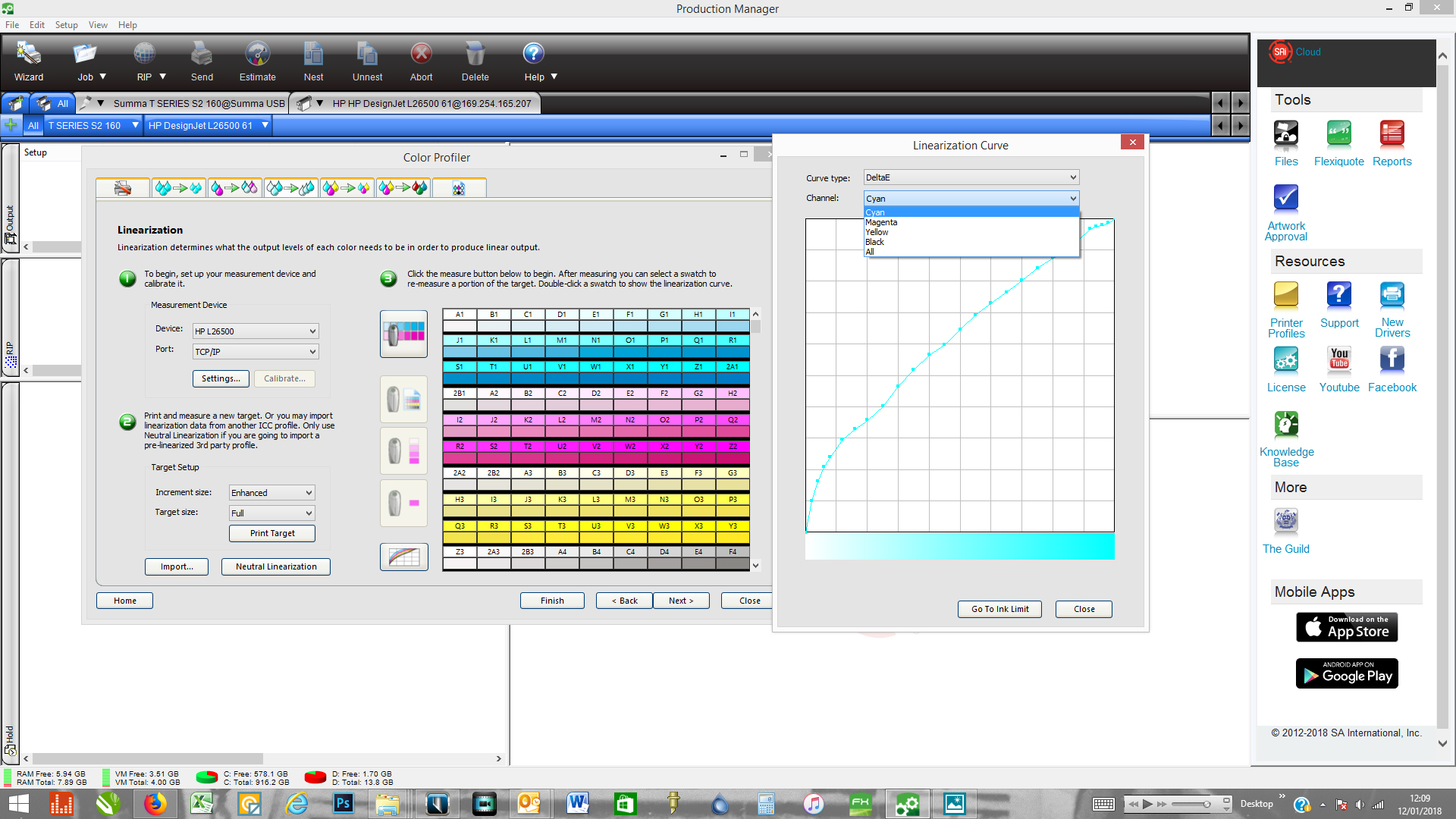Select Black in Channel list
Viewport: 1456px width, 819px height.
[971, 242]
